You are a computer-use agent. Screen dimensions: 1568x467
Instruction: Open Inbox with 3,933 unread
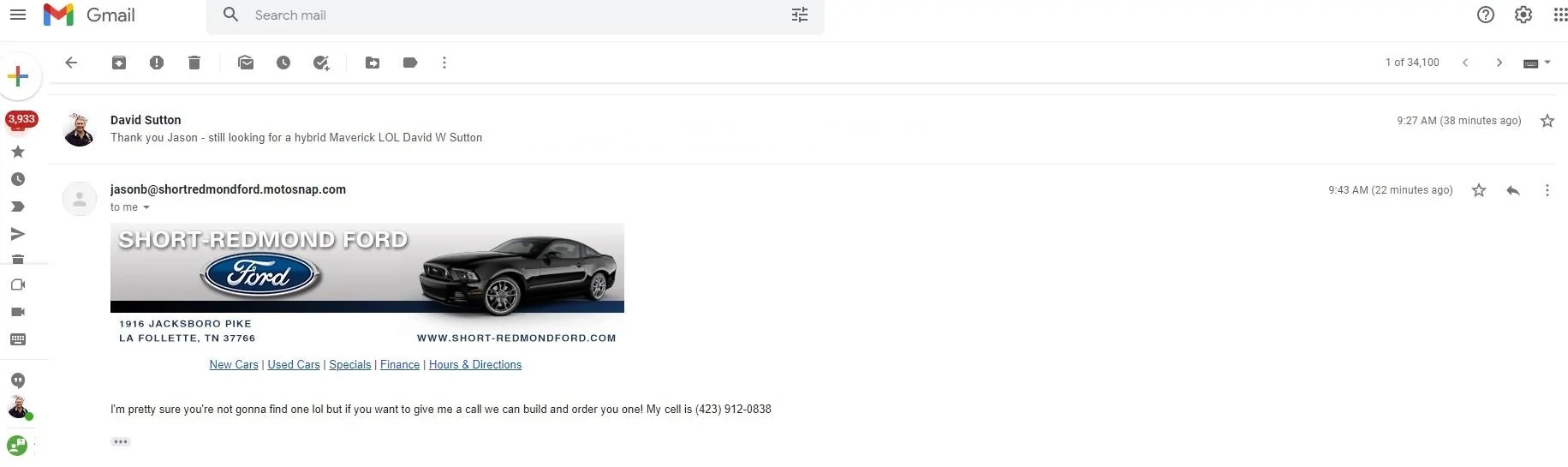click(x=21, y=121)
